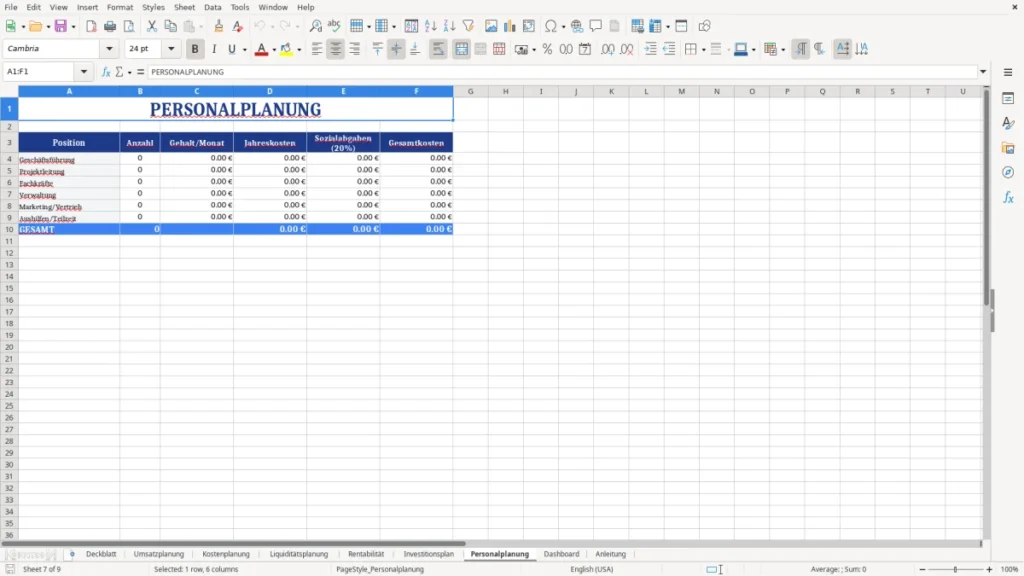The height and width of the screenshot is (576, 1024).
Task: Toggle Align Right
Action: coord(355,49)
